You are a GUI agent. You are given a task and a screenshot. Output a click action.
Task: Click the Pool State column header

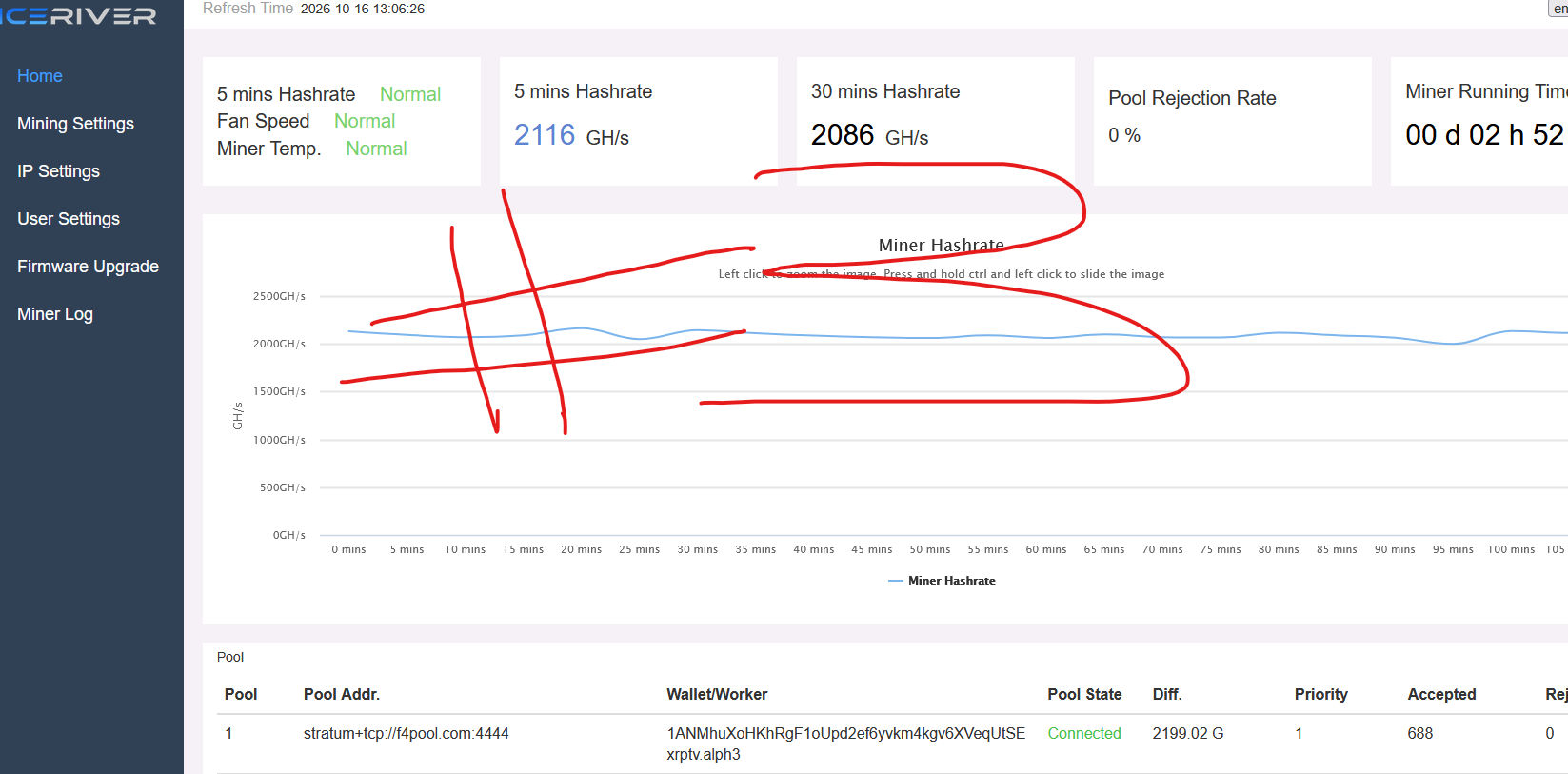(1084, 695)
